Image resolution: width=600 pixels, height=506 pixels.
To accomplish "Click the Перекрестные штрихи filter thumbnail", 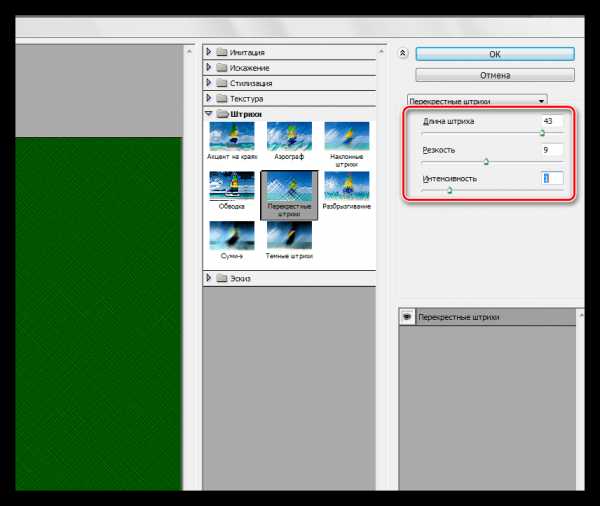I will pyautogui.click(x=288, y=186).
